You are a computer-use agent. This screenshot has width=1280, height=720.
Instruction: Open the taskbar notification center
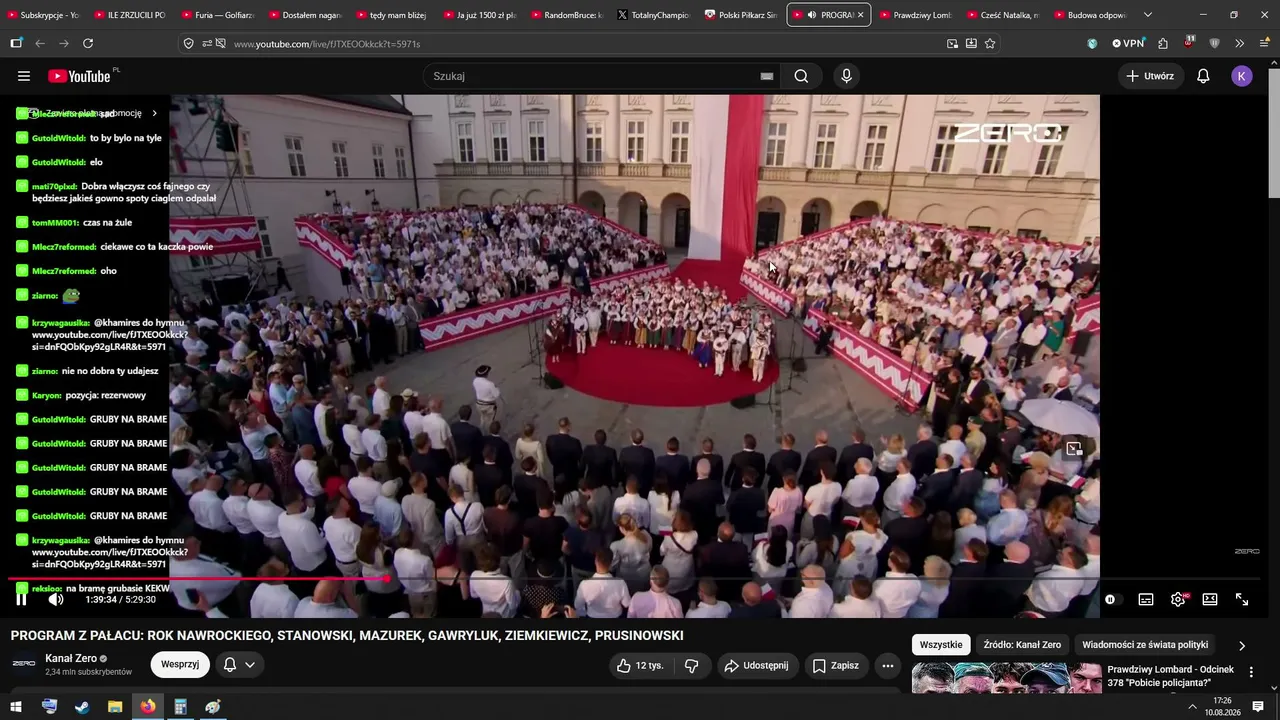1259,707
